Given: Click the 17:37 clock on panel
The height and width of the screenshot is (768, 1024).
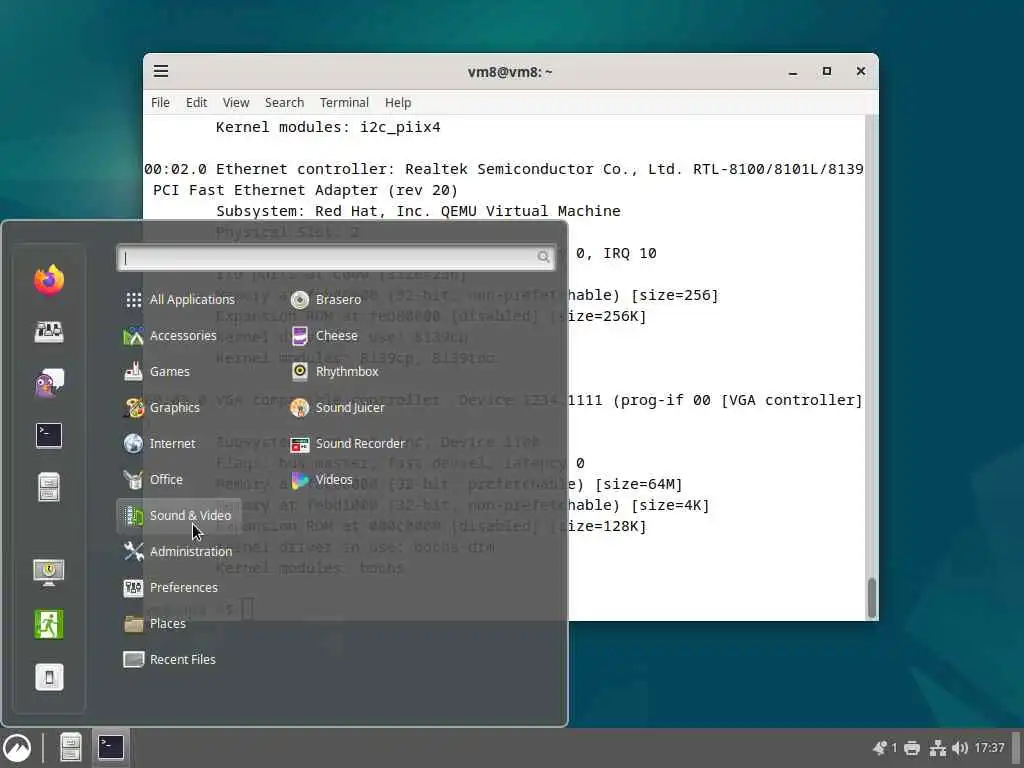Looking at the screenshot, I should tap(989, 748).
